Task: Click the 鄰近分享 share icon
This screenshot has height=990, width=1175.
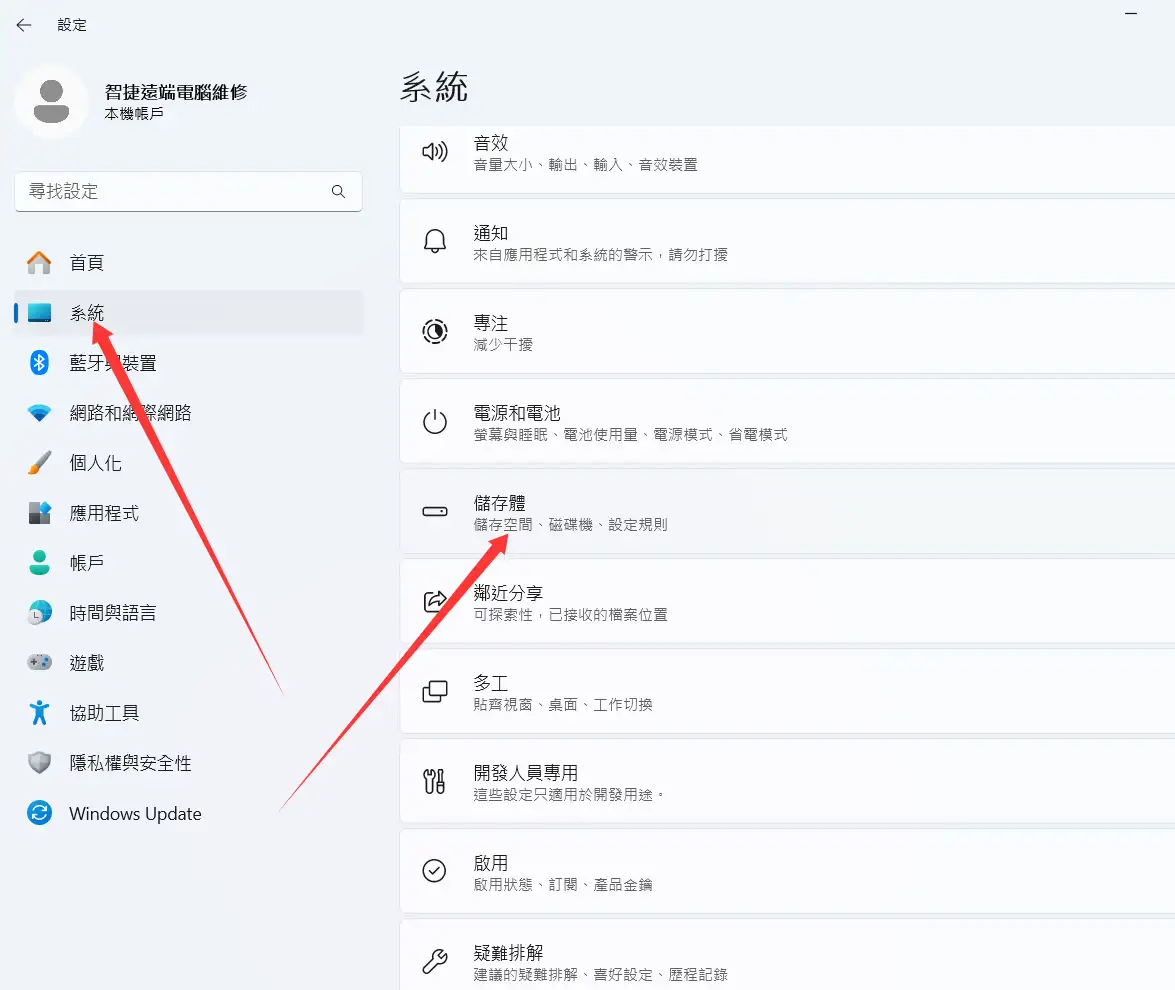Action: [x=435, y=601]
